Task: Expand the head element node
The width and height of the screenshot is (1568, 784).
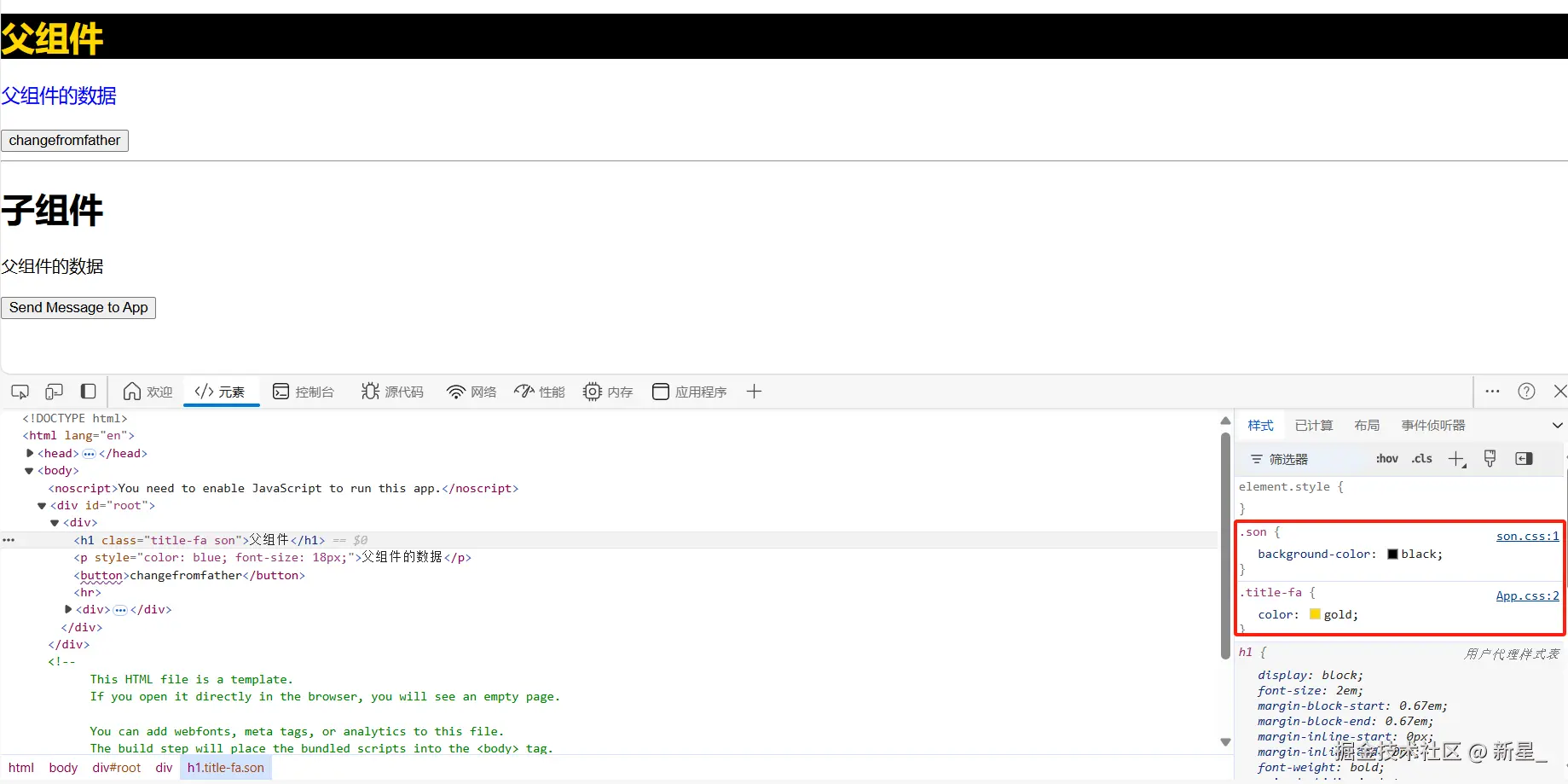Action: point(30,453)
